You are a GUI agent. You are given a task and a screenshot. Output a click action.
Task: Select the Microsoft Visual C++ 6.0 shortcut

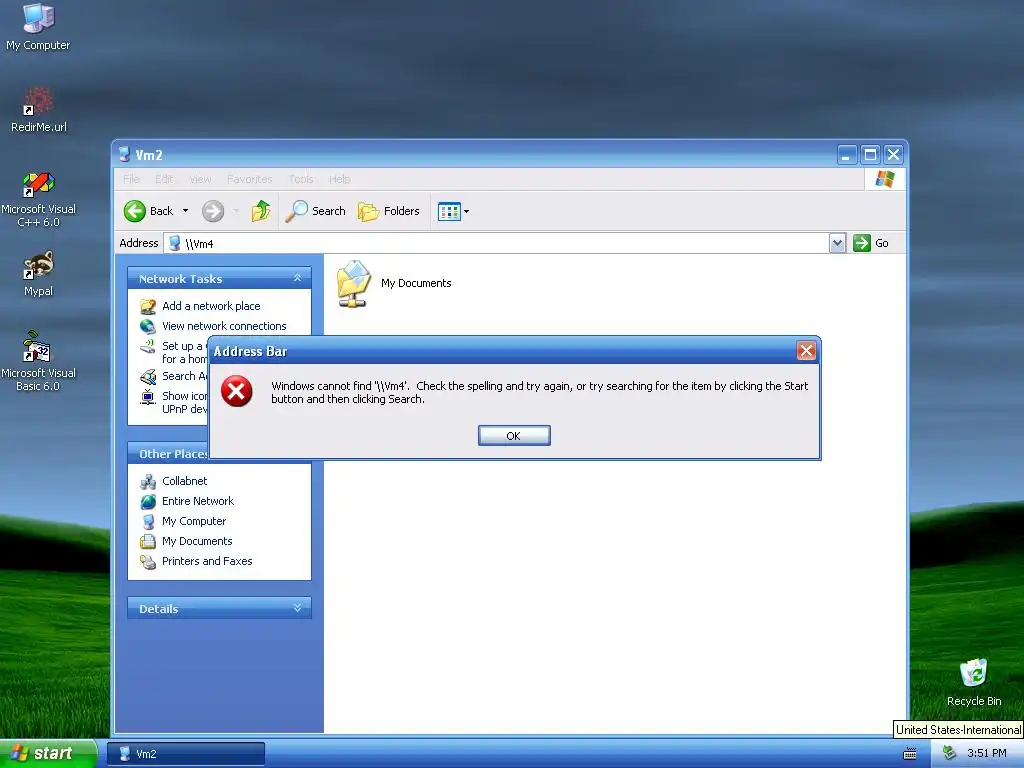tap(39, 199)
